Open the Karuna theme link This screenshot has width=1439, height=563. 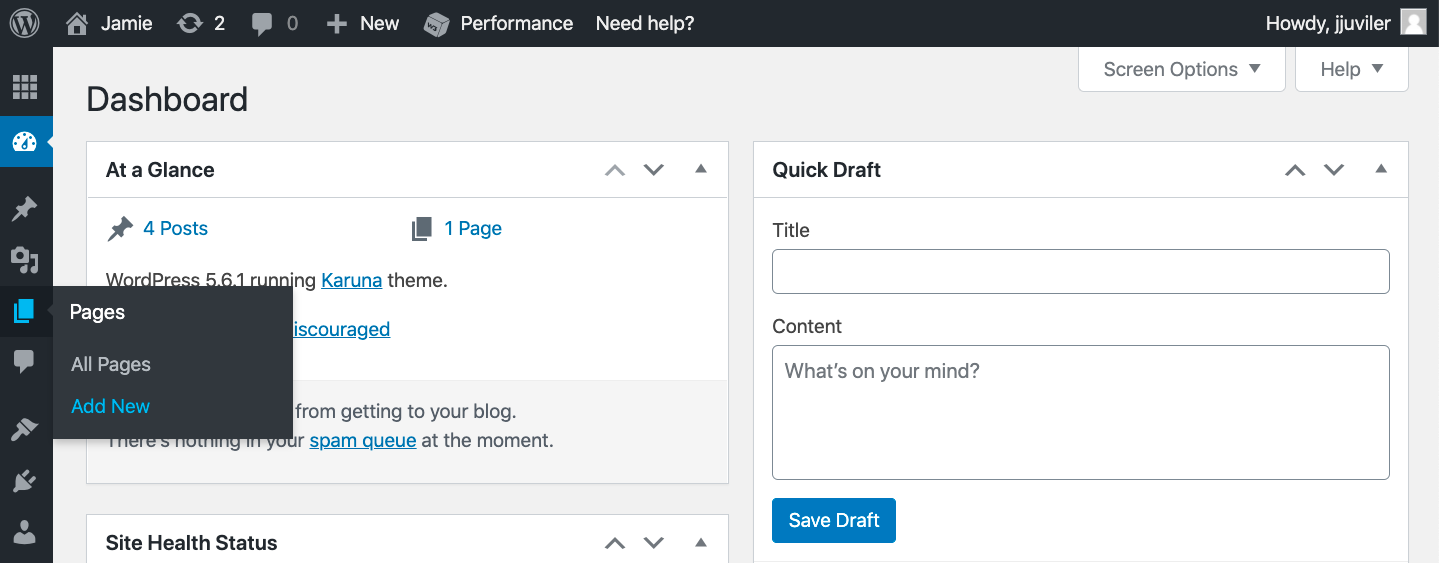point(351,280)
